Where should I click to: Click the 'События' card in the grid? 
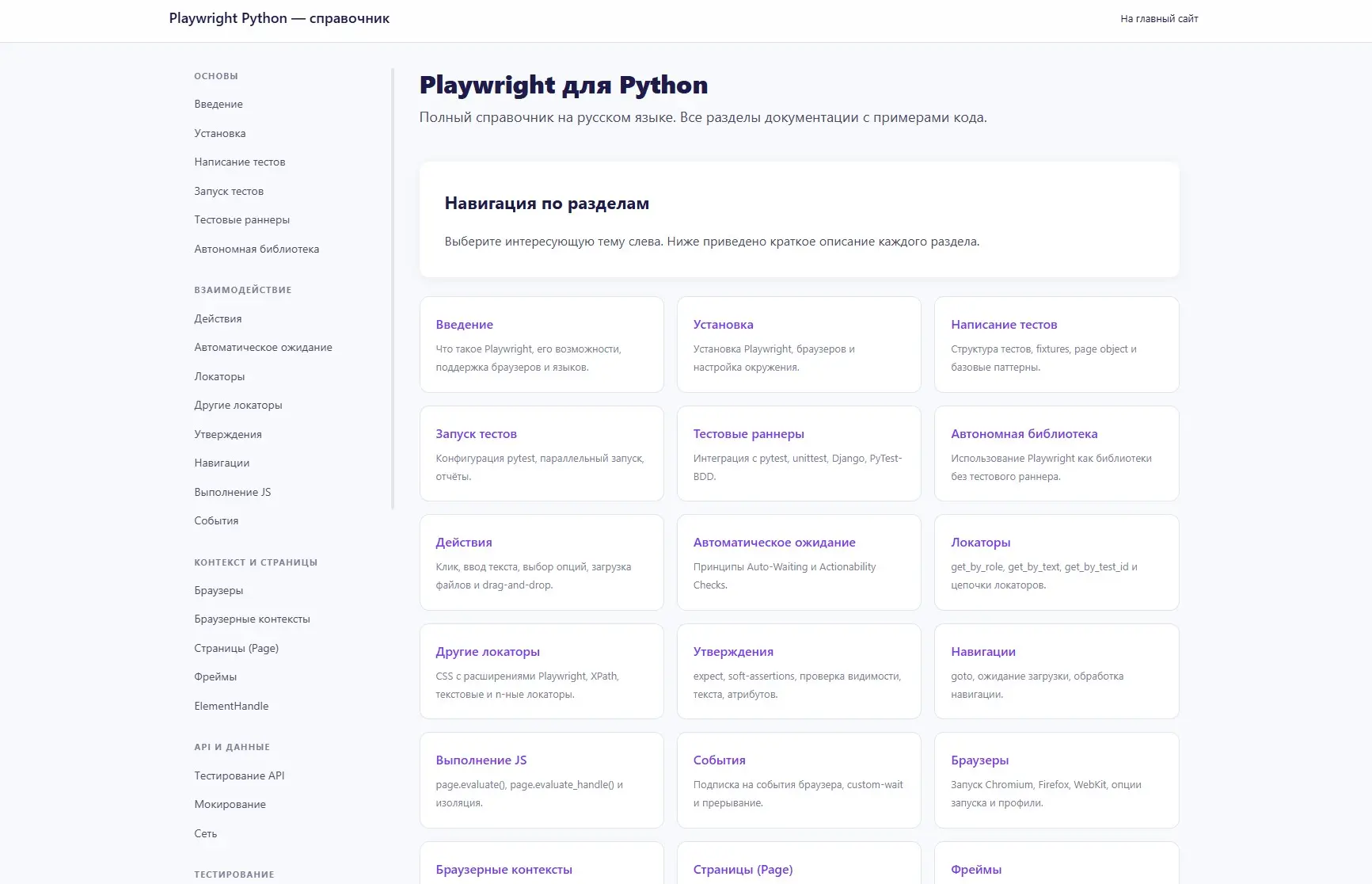point(799,780)
